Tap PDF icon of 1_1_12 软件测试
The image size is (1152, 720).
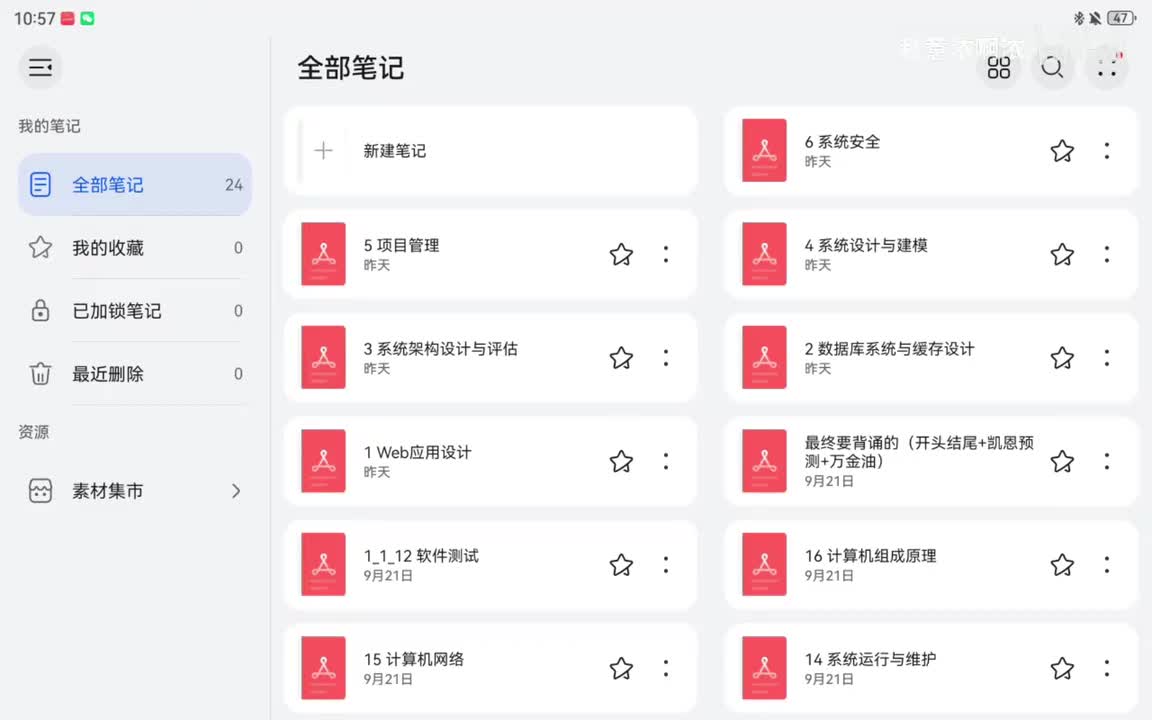(323, 565)
